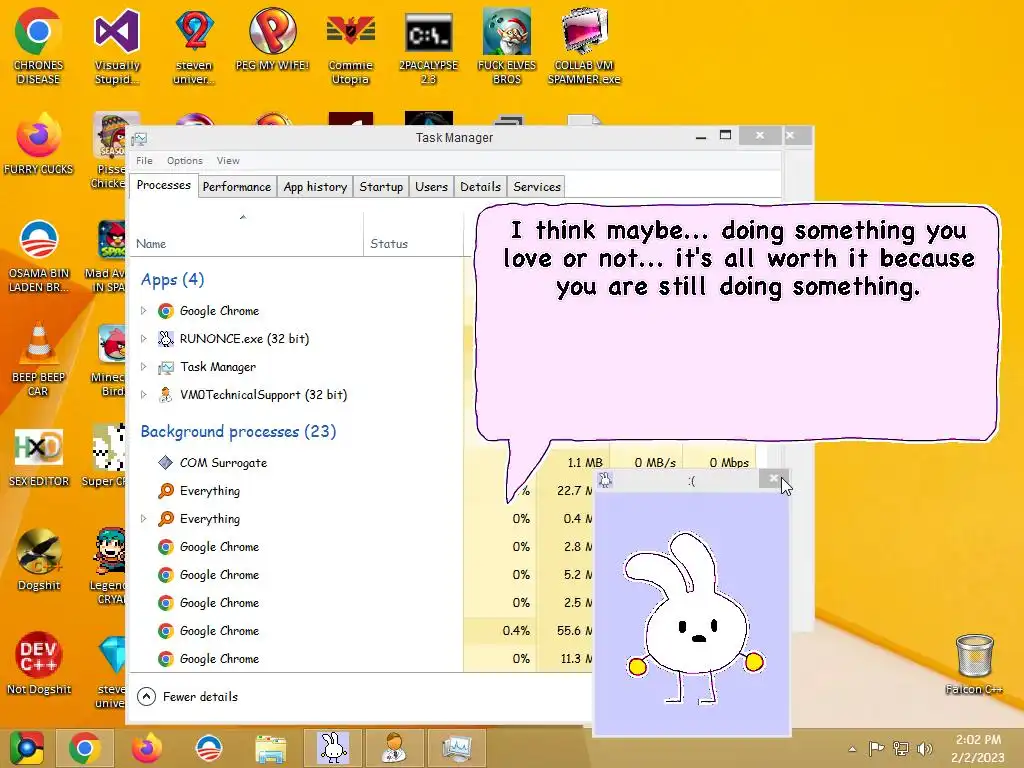Close the sad bunny ":(" window
The width and height of the screenshot is (1024, 768).
(x=774, y=479)
